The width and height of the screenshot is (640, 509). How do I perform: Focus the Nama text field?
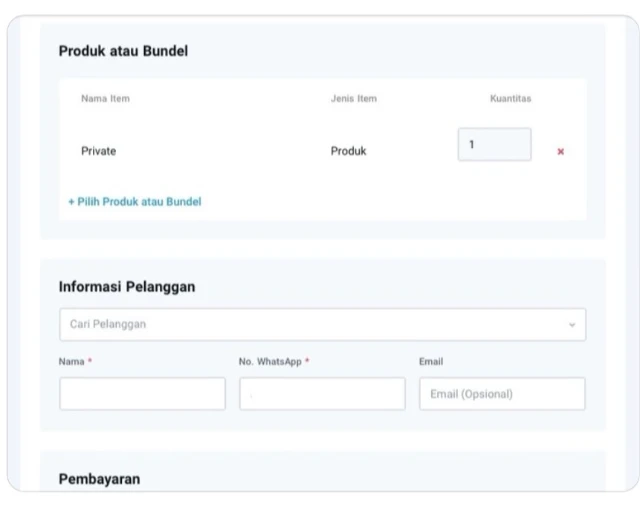tap(142, 394)
